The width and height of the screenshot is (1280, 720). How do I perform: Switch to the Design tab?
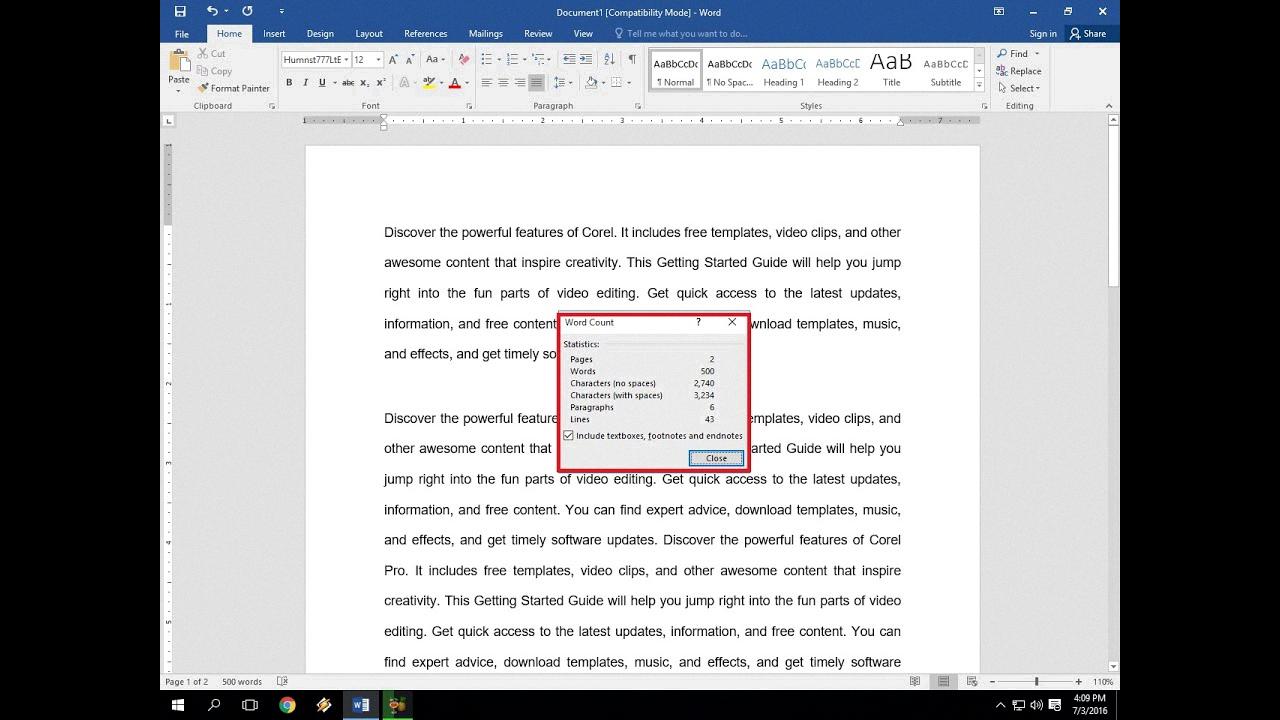(x=320, y=34)
